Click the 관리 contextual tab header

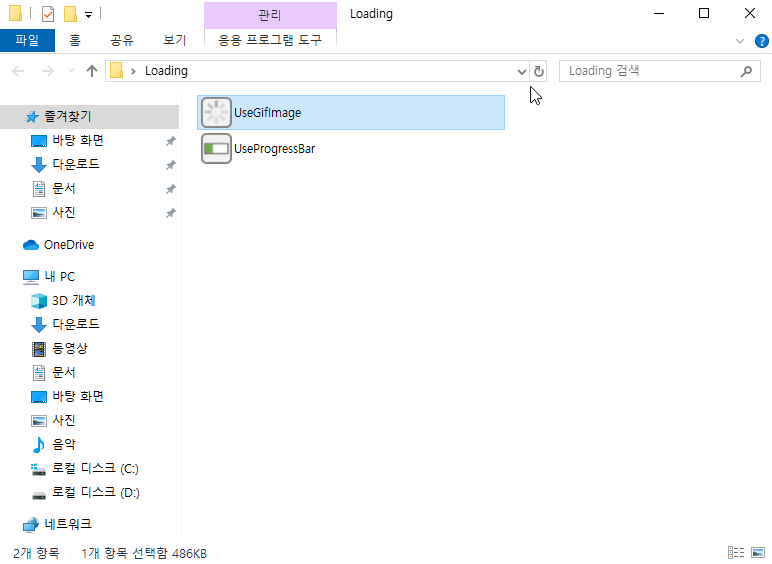tap(270, 15)
